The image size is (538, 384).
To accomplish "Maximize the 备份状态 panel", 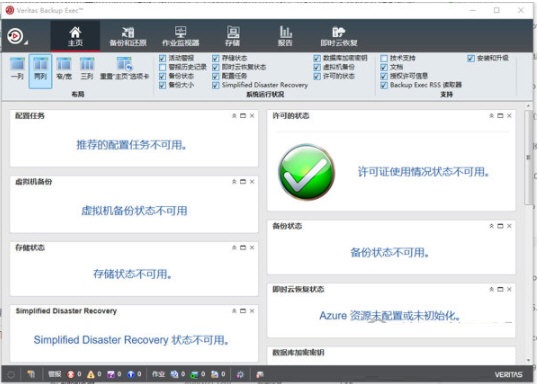I will 500,226.
